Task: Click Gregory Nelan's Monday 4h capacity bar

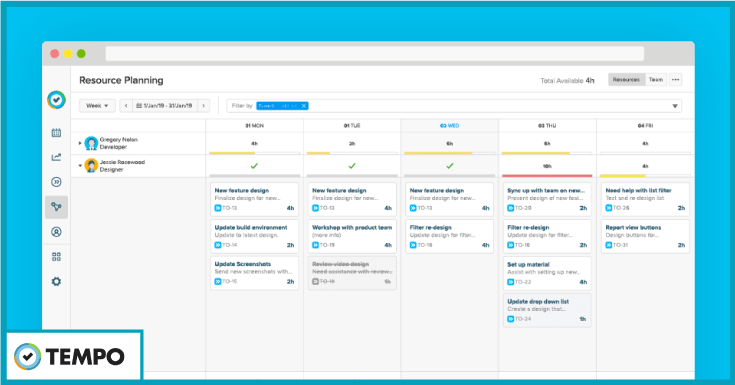Action: click(x=254, y=153)
